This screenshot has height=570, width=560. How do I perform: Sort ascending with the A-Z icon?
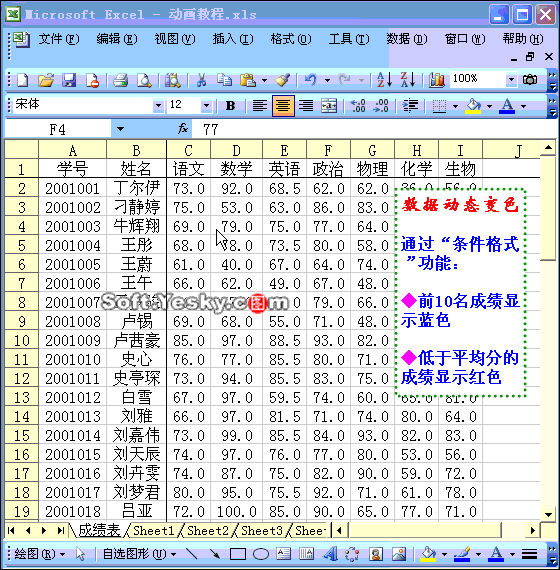pos(384,80)
